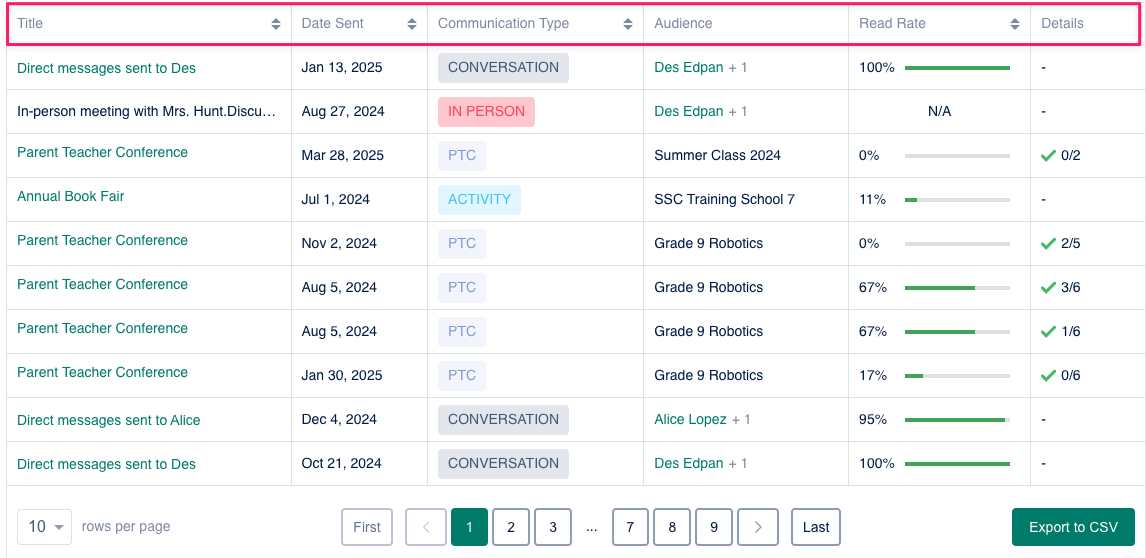Click the IN PERSON type badge

[x=486, y=112]
